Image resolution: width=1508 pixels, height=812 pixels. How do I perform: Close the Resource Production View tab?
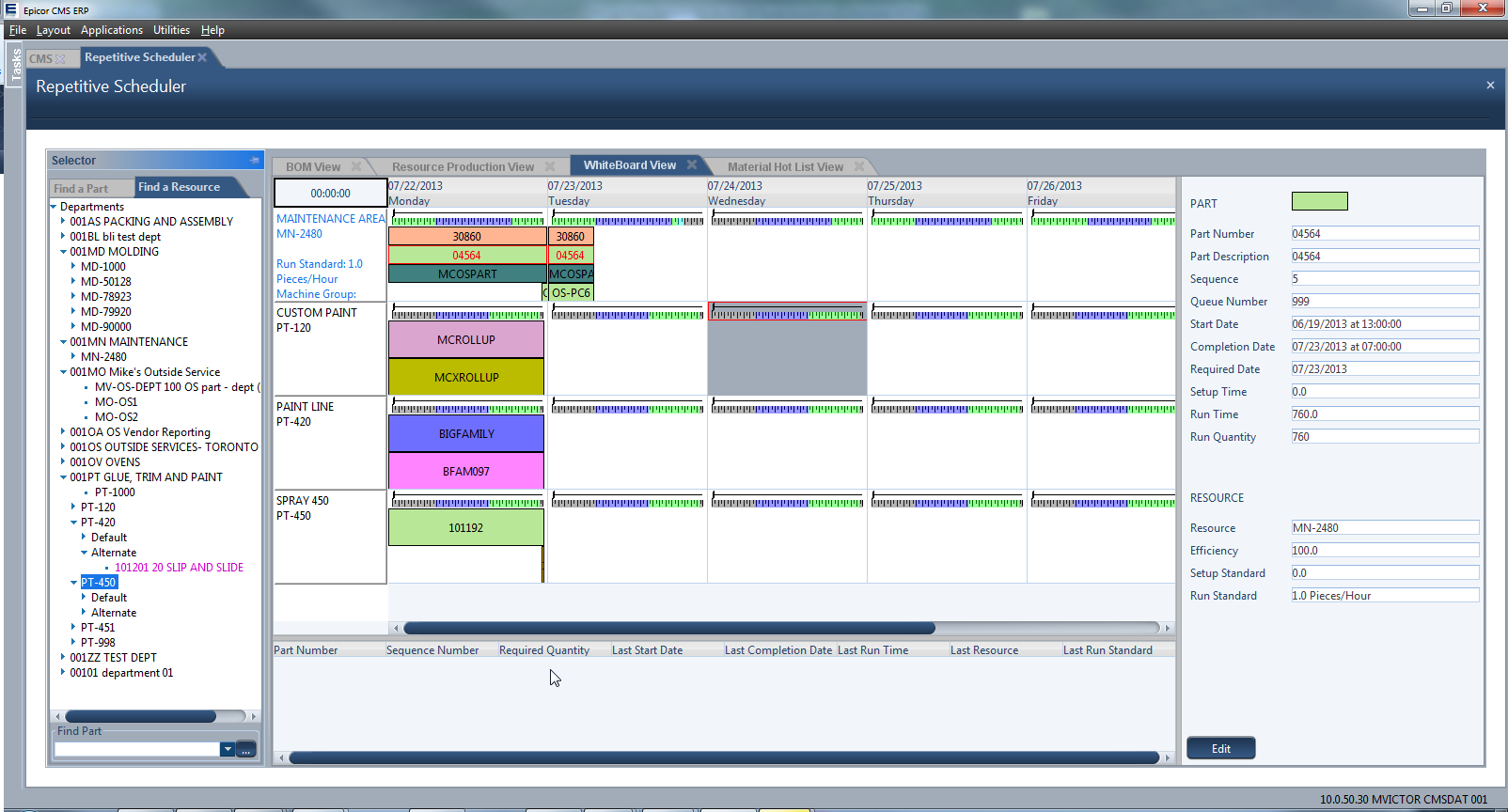click(550, 166)
